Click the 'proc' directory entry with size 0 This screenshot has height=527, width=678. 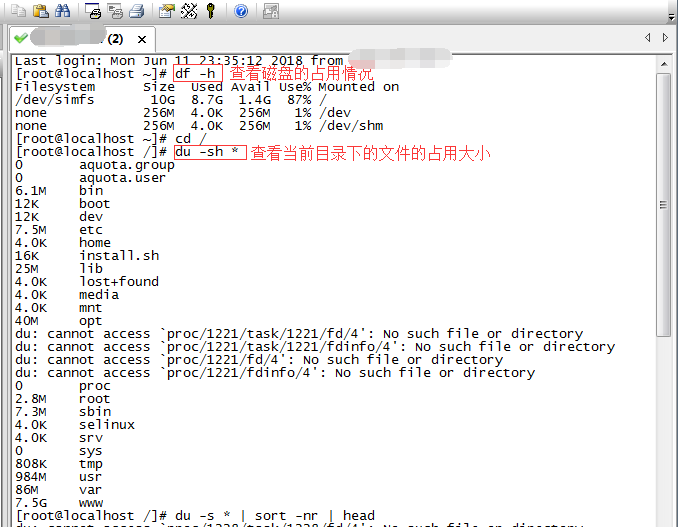pyautogui.click(x=95, y=386)
